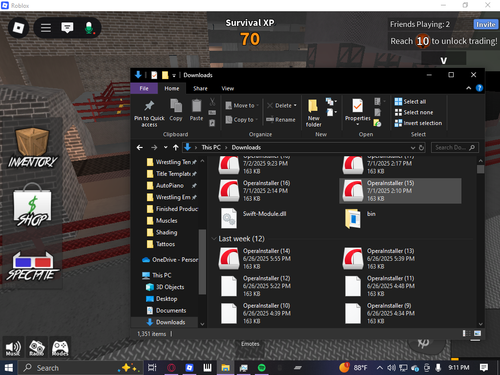Click the Search Downloads field
The height and width of the screenshot is (375, 500).
[455, 147]
